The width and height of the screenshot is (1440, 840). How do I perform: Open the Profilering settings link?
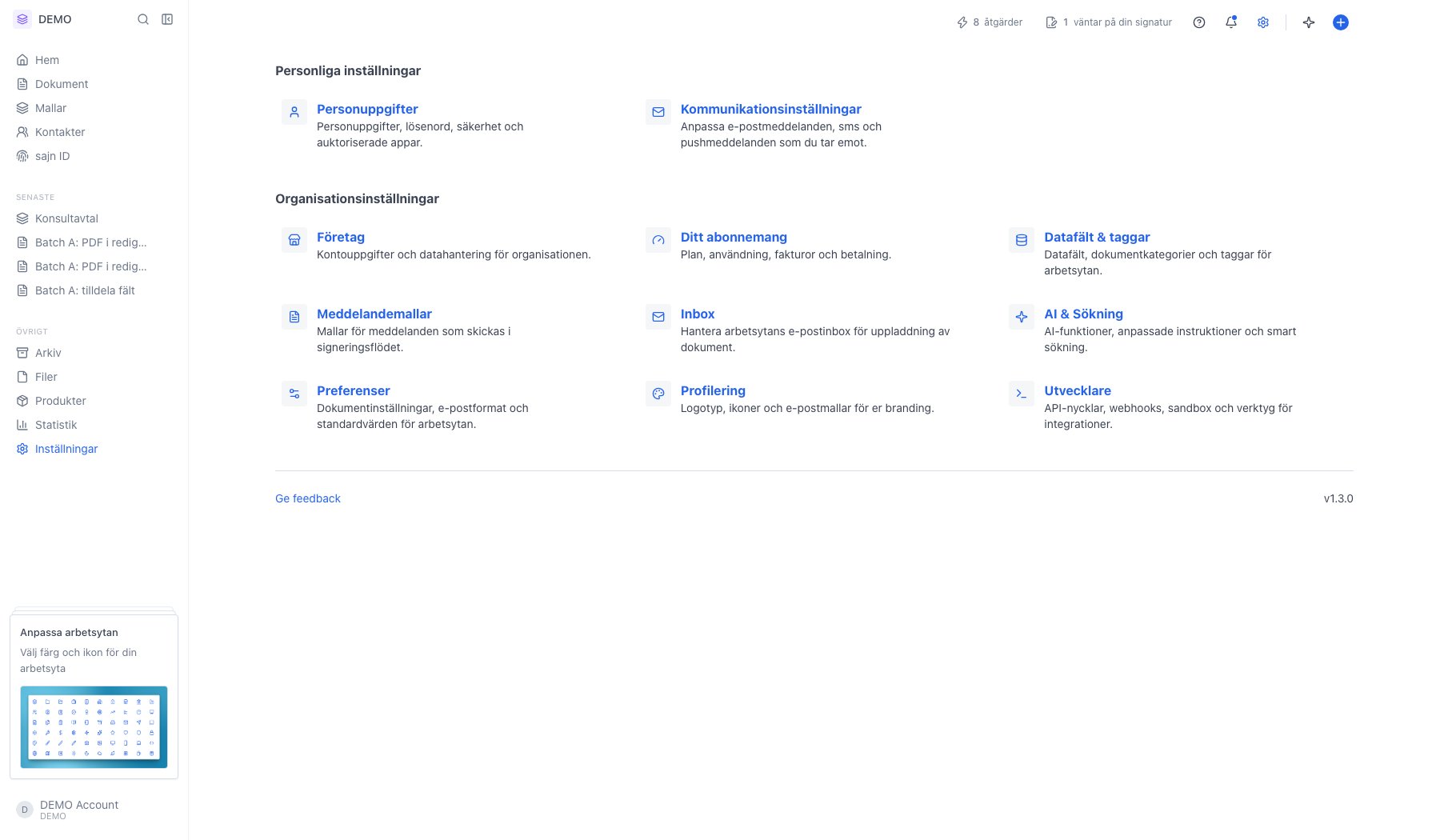coord(713,390)
